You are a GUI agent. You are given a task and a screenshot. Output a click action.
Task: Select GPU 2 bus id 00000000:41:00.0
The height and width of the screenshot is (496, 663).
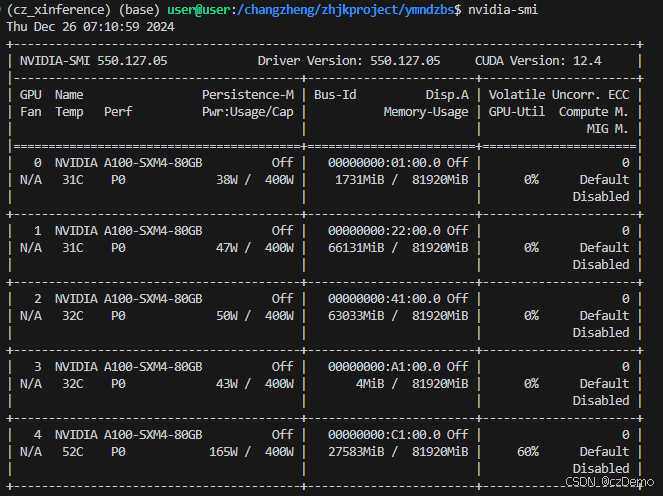pos(384,299)
